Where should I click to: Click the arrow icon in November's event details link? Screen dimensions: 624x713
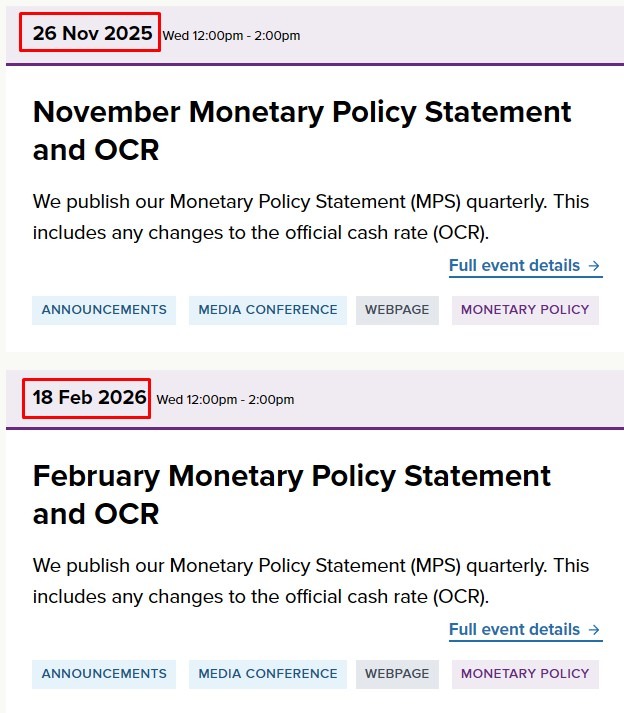click(594, 266)
